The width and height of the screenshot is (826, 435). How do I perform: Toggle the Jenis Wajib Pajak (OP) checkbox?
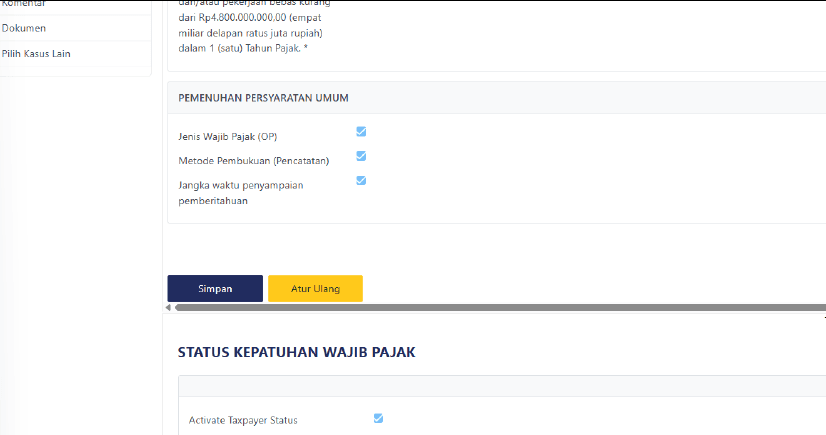361,131
